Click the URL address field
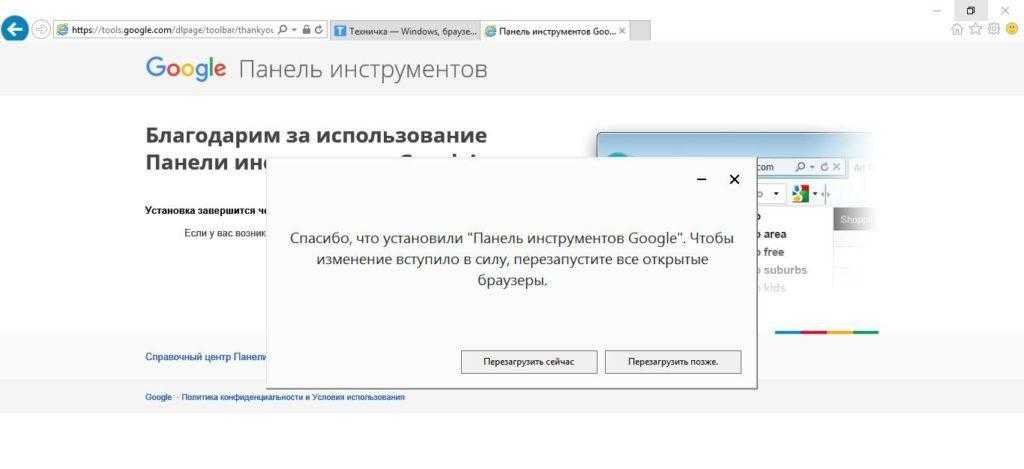The width and height of the screenshot is (1024, 469). (170, 30)
